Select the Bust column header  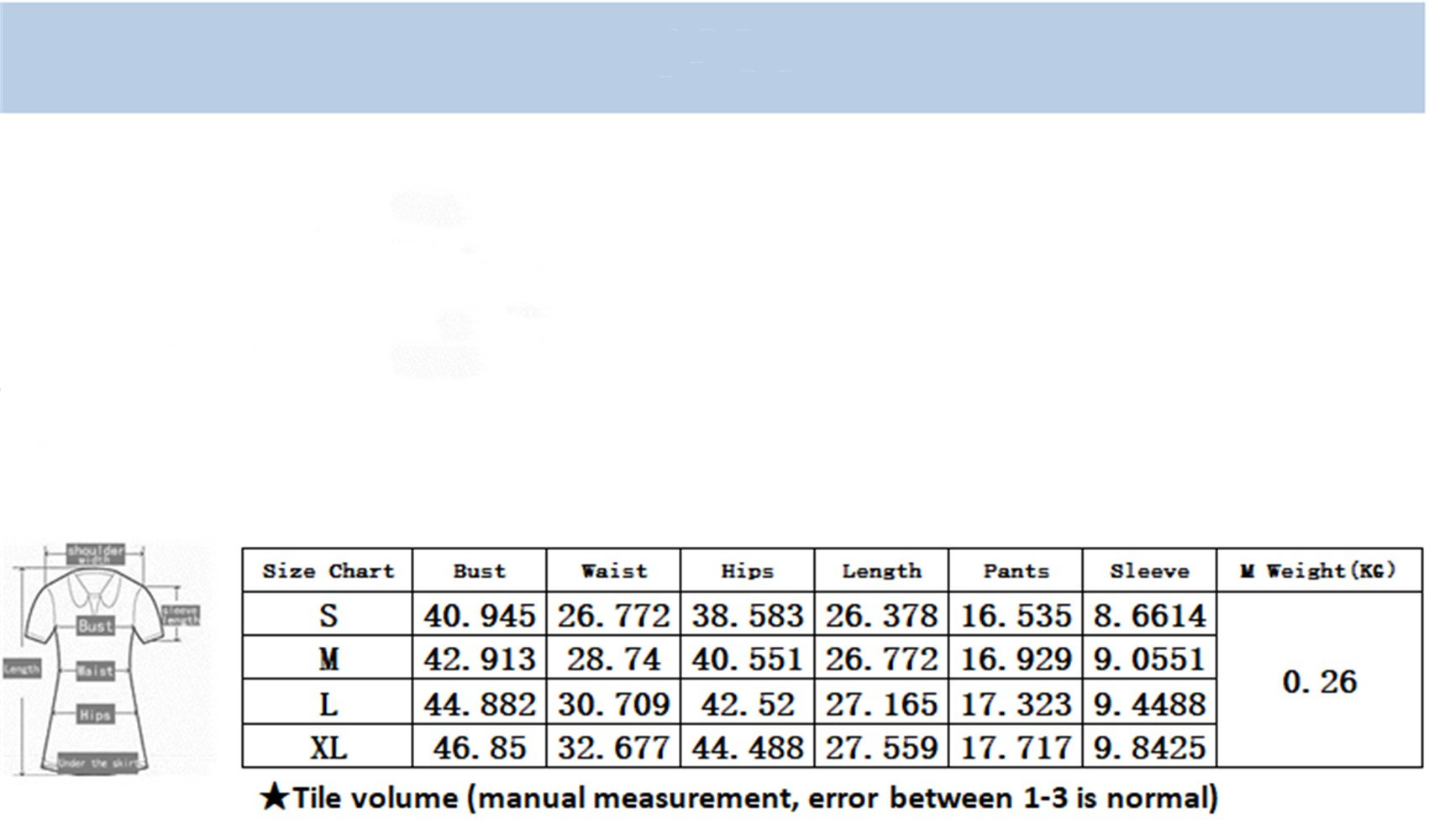coord(479,571)
